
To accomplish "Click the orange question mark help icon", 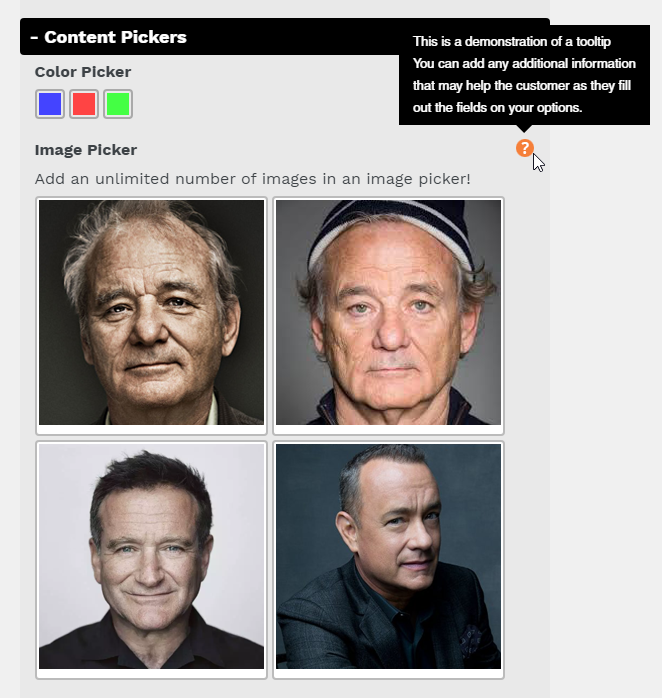I will coord(524,148).
